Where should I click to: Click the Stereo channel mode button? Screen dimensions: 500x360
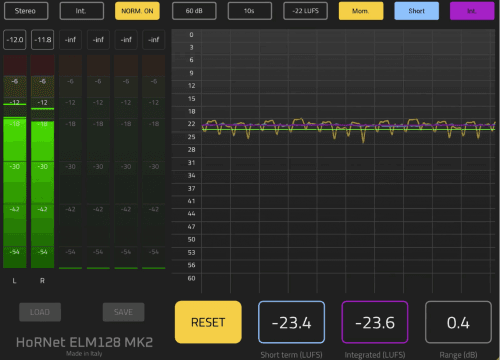point(26,11)
